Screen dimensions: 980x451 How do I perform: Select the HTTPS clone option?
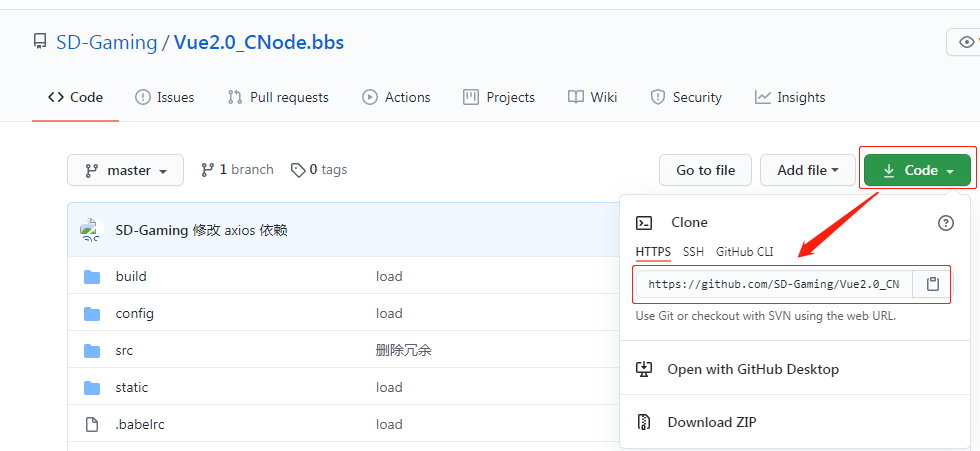pyautogui.click(x=653, y=252)
